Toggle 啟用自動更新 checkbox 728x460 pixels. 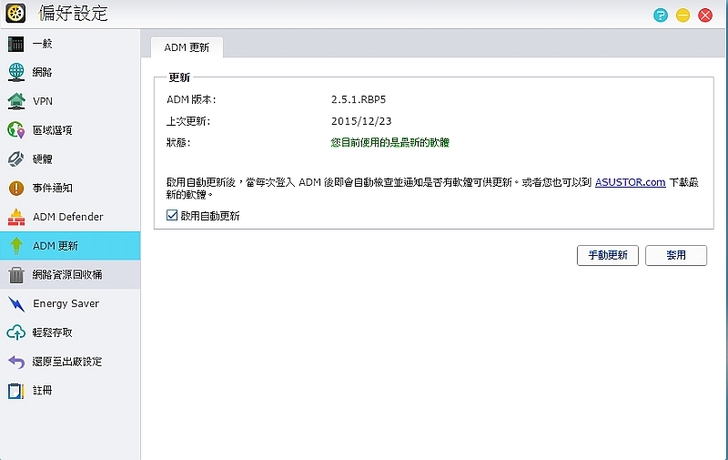[x=172, y=215]
